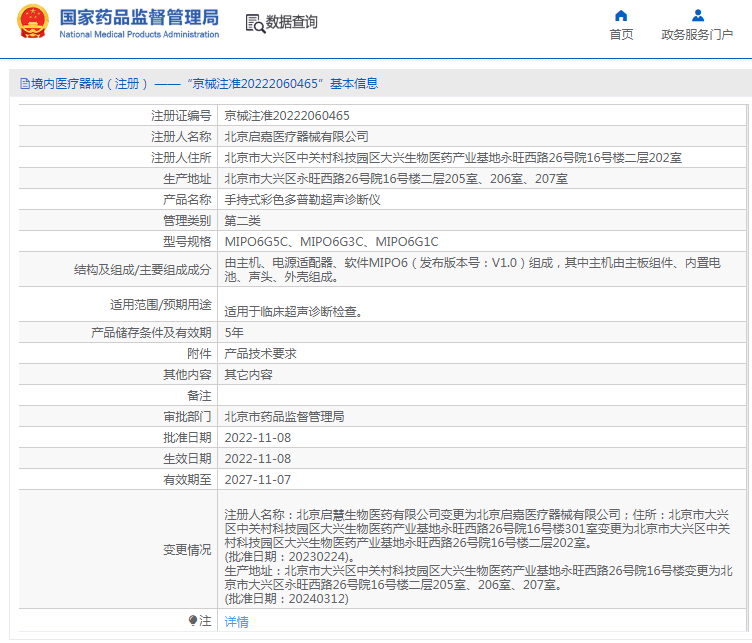752x643 pixels.
Task: Go to 首页 text link
Action: pyautogui.click(x=621, y=35)
